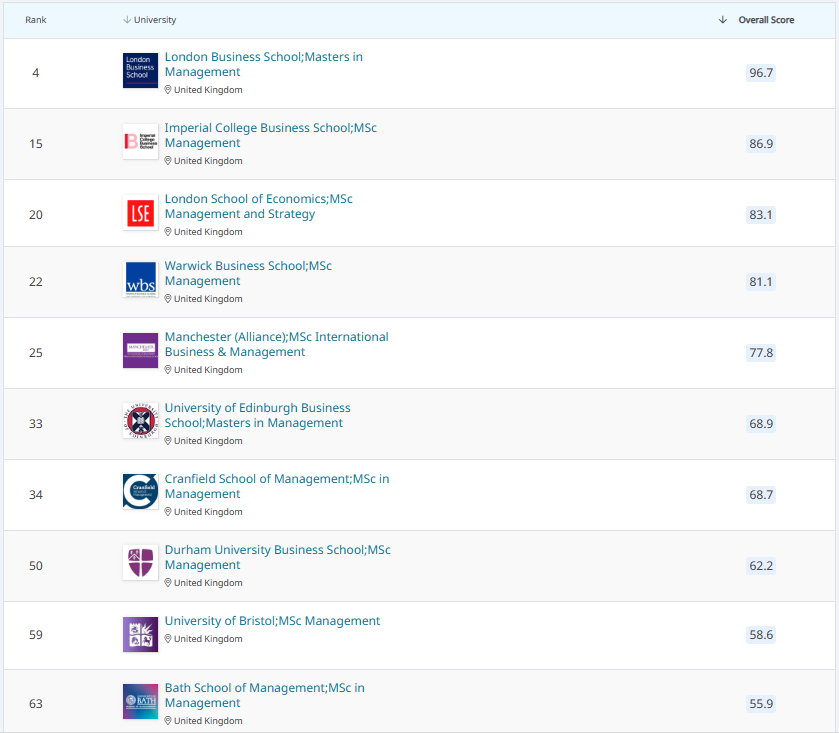Image resolution: width=839 pixels, height=733 pixels.
Task: Click the purple Manchester Alliance logo
Action: [140, 350]
